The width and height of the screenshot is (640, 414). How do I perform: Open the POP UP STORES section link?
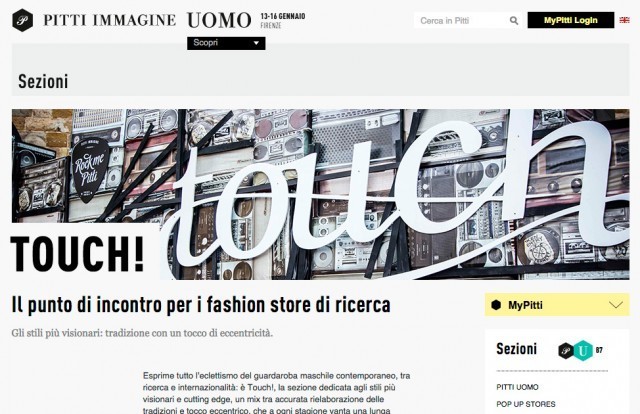(x=526, y=404)
